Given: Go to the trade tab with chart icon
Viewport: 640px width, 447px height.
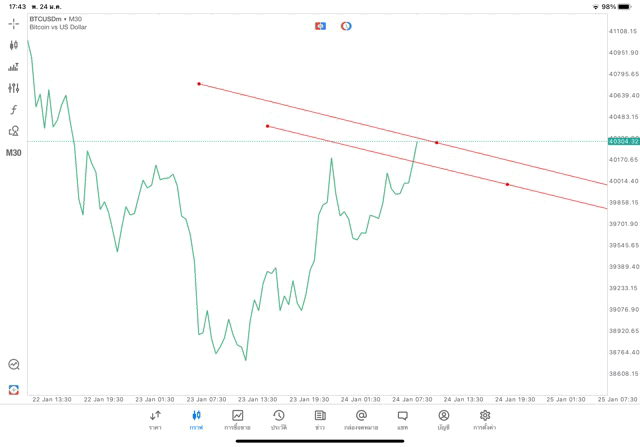Looking at the screenshot, I should pyautogui.click(x=238, y=420).
